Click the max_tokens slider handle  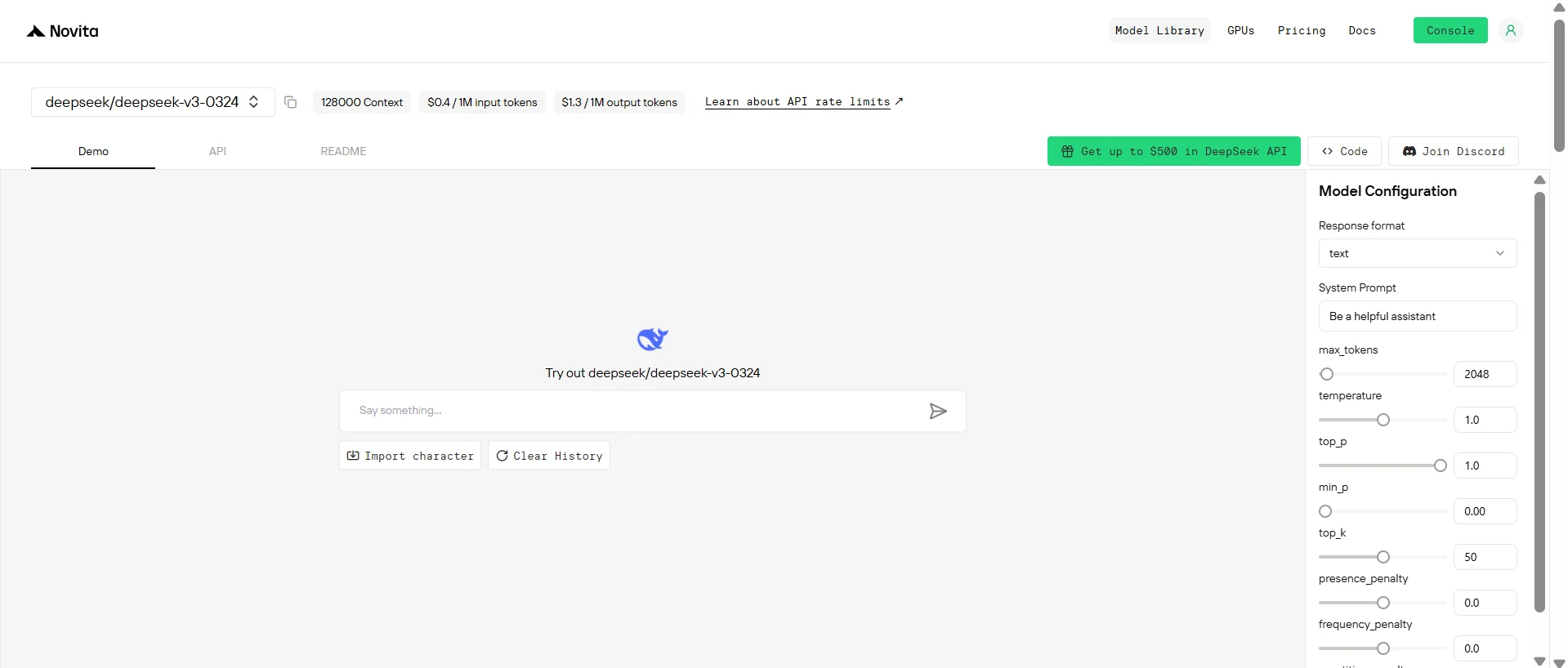click(x=1327, y=374)
